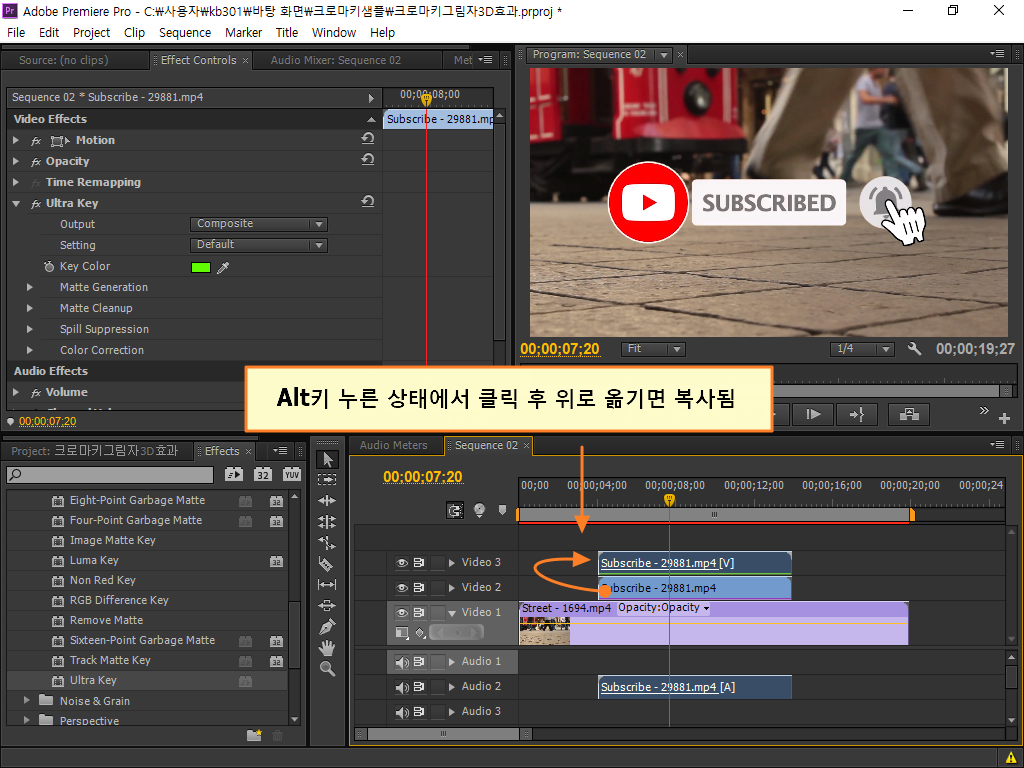The width and height of the screenshot is (1024, 768).
Task: Click the Set Encore Chapter Marker icon
Action: [x=479, y=510]
